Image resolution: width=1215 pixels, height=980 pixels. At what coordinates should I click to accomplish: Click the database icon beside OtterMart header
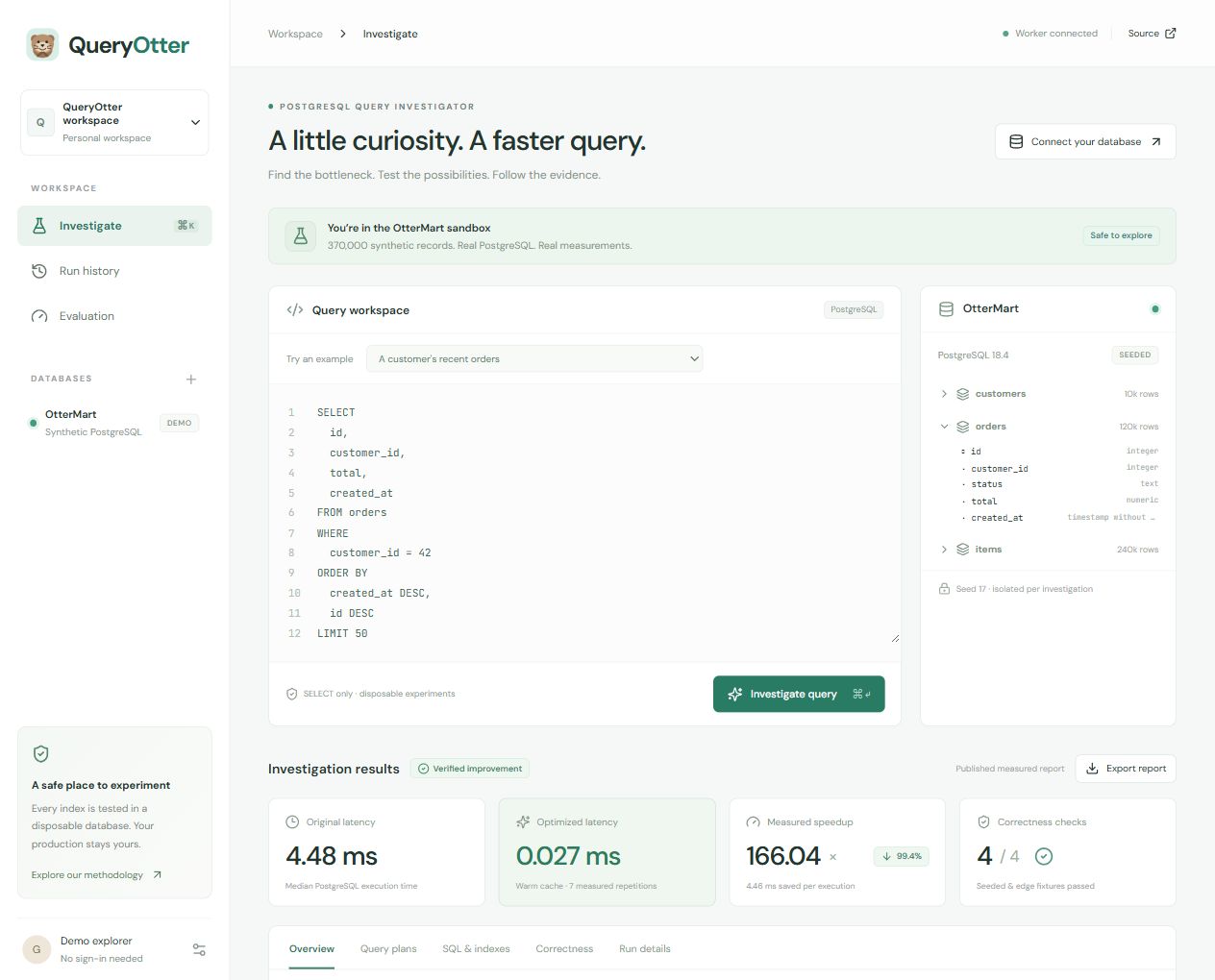(x=946, y=309)
